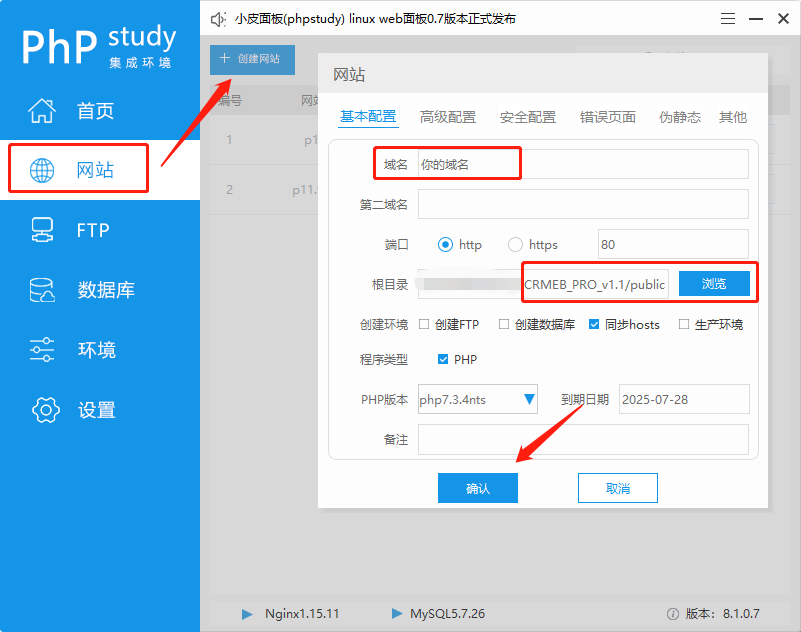Open the 首页 home sidebar item
801x632 pixels.
click(100, 110)
